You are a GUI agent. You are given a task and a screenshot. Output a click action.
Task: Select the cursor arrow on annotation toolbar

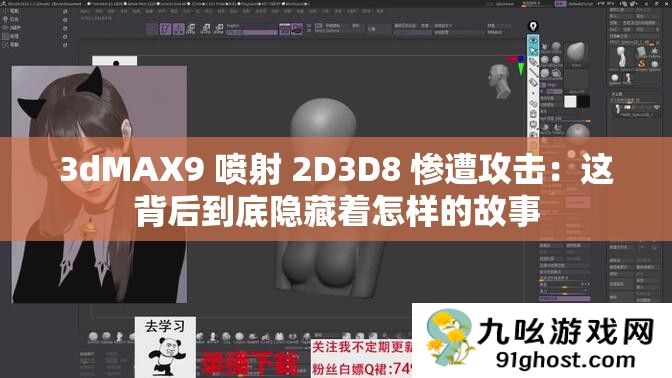tap(533, 51)
